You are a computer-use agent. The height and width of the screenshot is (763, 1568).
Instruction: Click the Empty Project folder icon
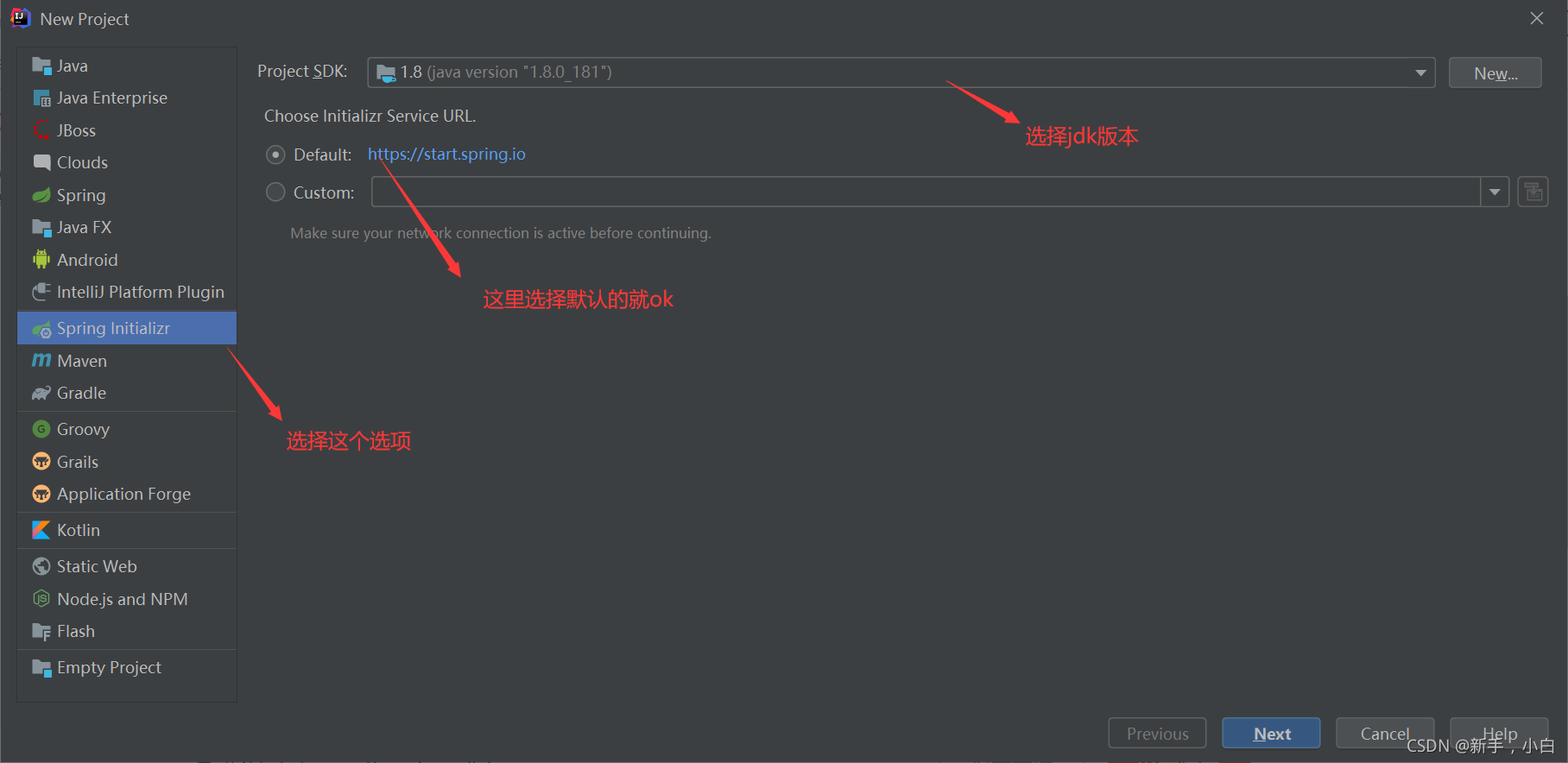click(41, 667)
